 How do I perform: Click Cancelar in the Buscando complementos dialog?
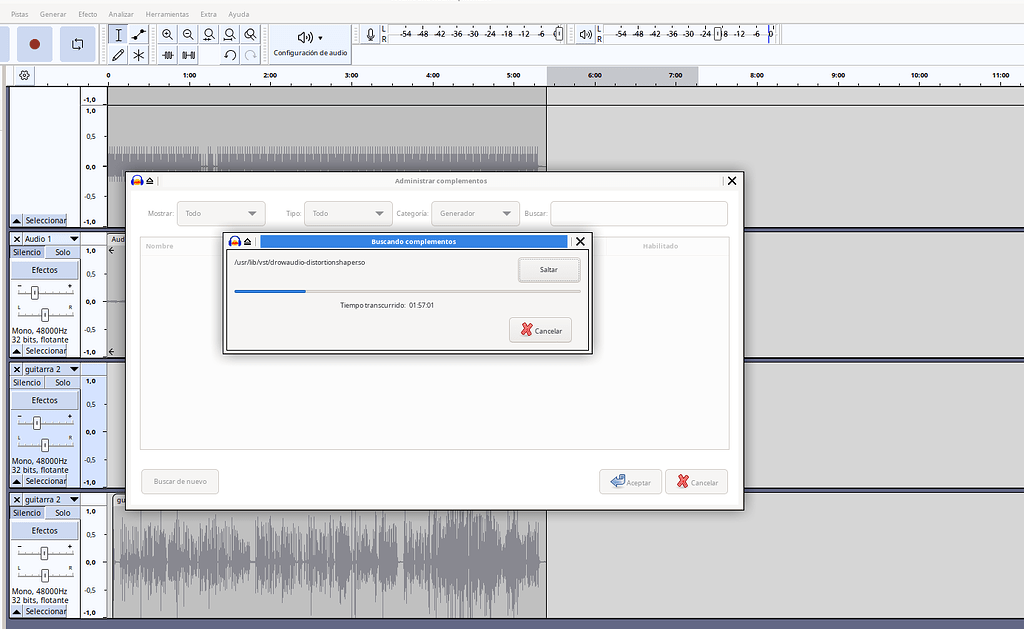(x=540, y=330)
